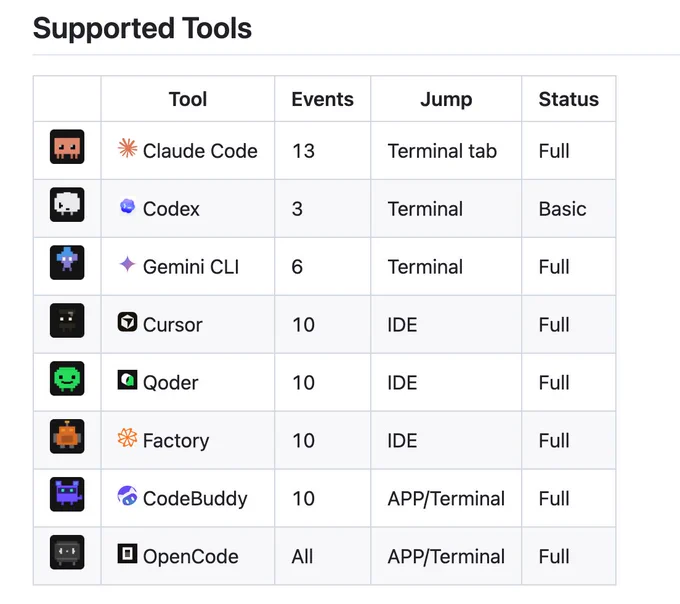Click the Gemini CLI purple sparkle icon
This screenshot has width=680, height=604.
[x=127, y=264]
